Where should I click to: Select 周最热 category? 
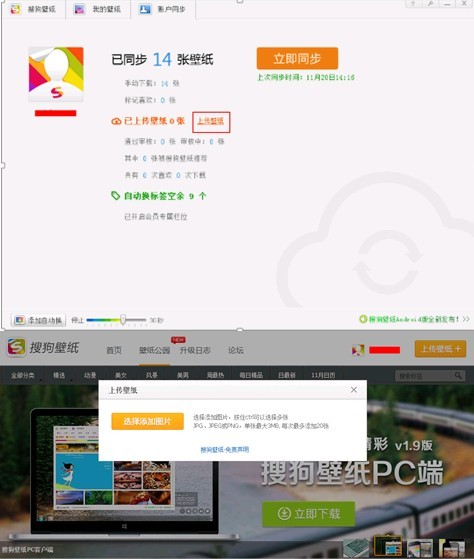tap(215, 375)
